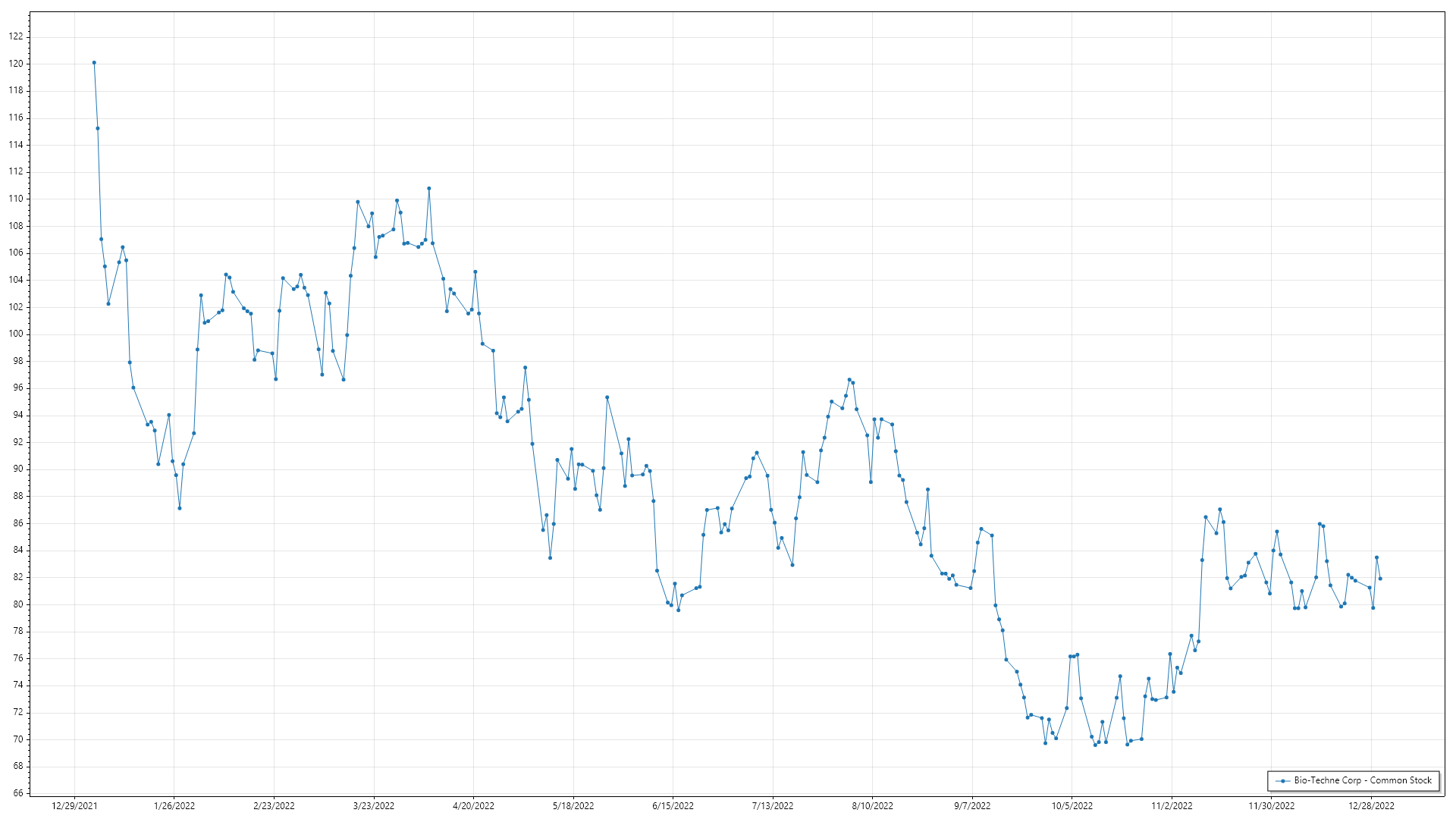This screenshot has height=819, width=1456.
Task: Click the 10/5/2022 date axis label
Action: pos(1072,806)
